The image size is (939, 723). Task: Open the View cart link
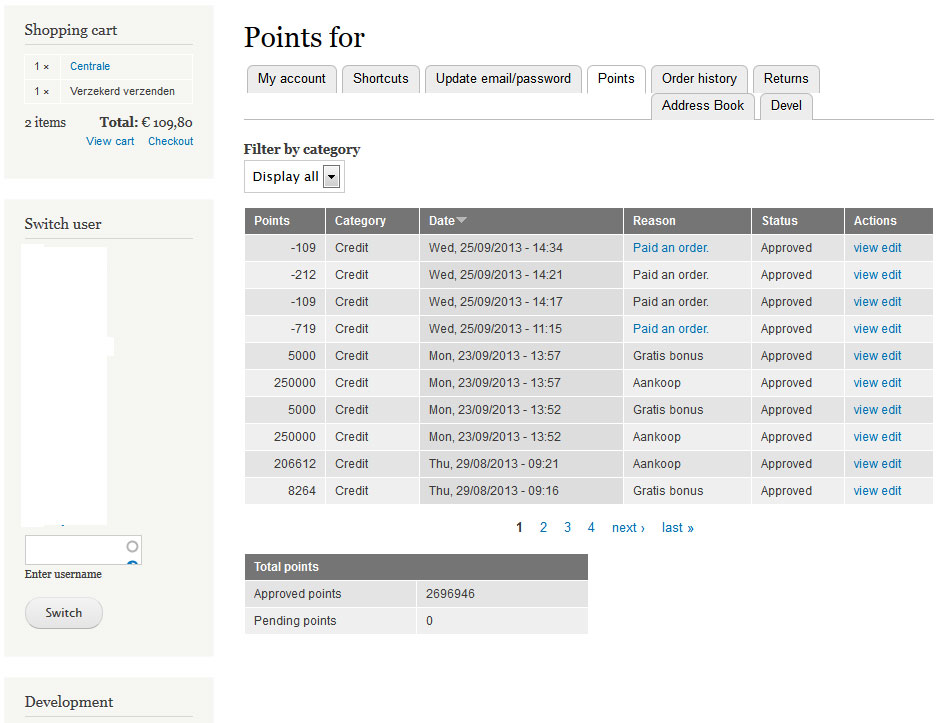coord(110,141)
